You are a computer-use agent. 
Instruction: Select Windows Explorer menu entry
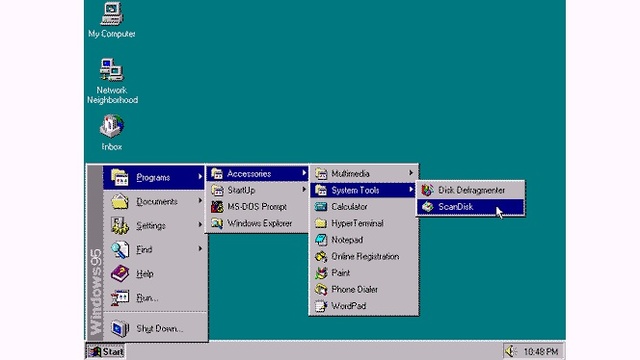pyautogui.click(x=257, y=223)
